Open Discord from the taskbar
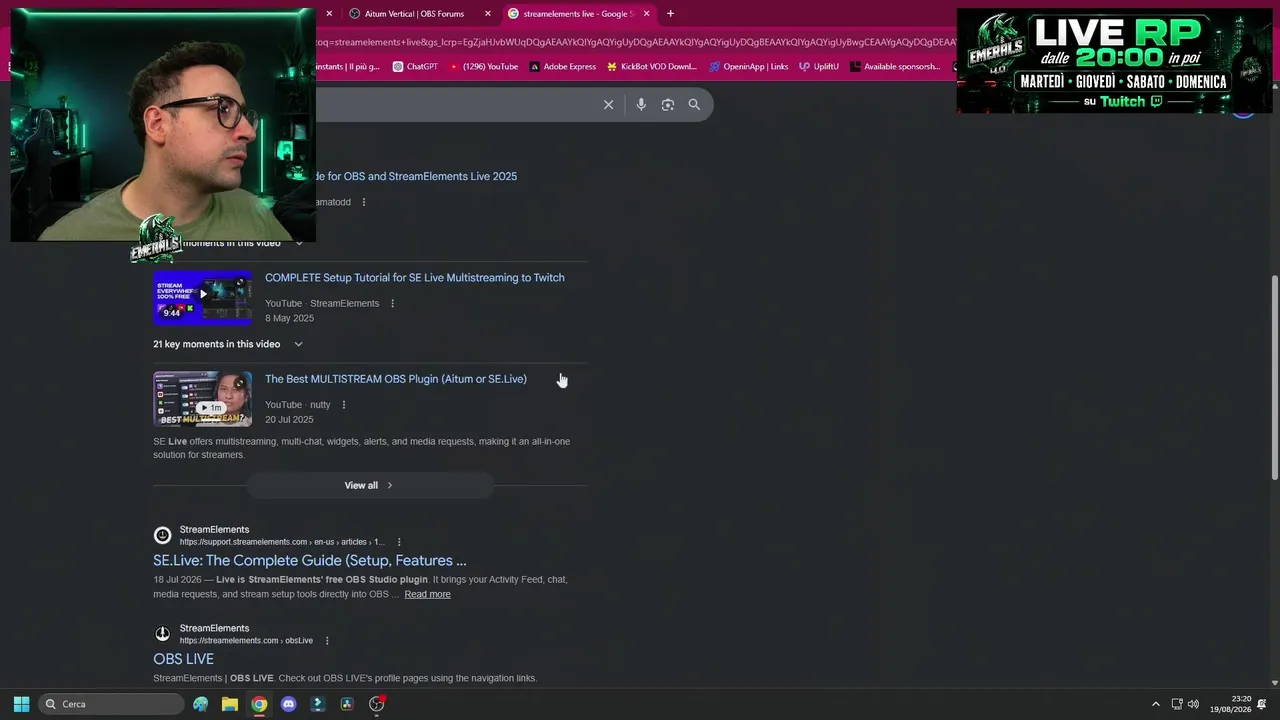Image resolution: width=1280 pixels, height=720 pixels. pos(289,704)
